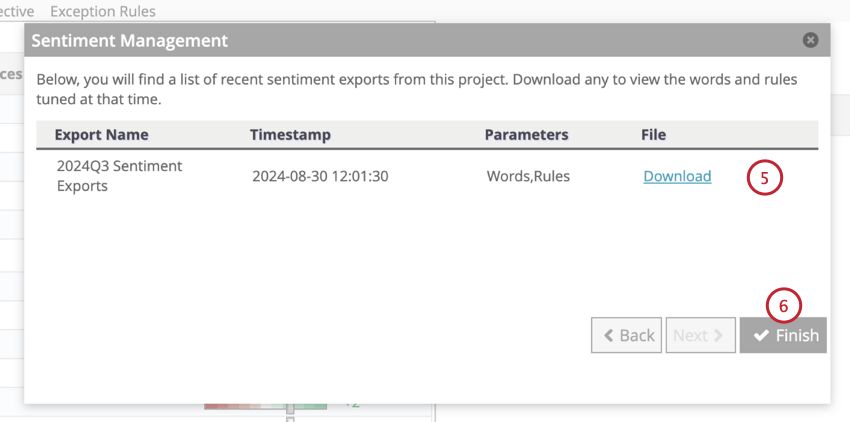
Task: Select the 2024Q3 Sentiment Exports row name
Action: pos(119,176)
